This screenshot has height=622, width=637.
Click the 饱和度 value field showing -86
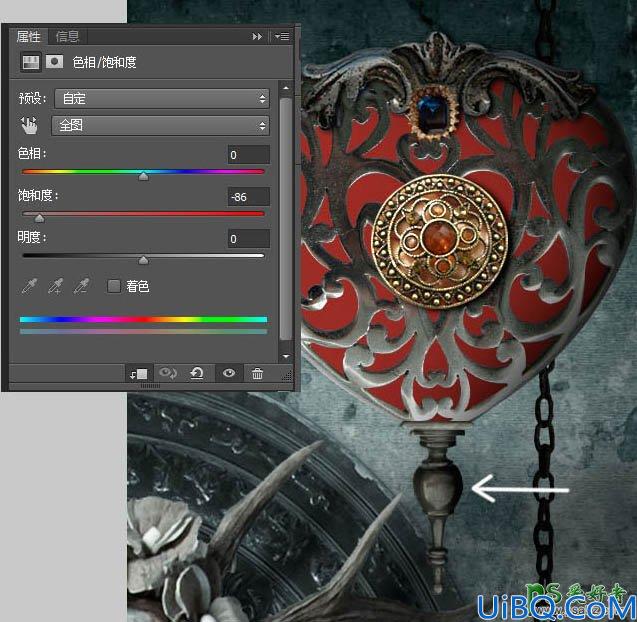249,197
